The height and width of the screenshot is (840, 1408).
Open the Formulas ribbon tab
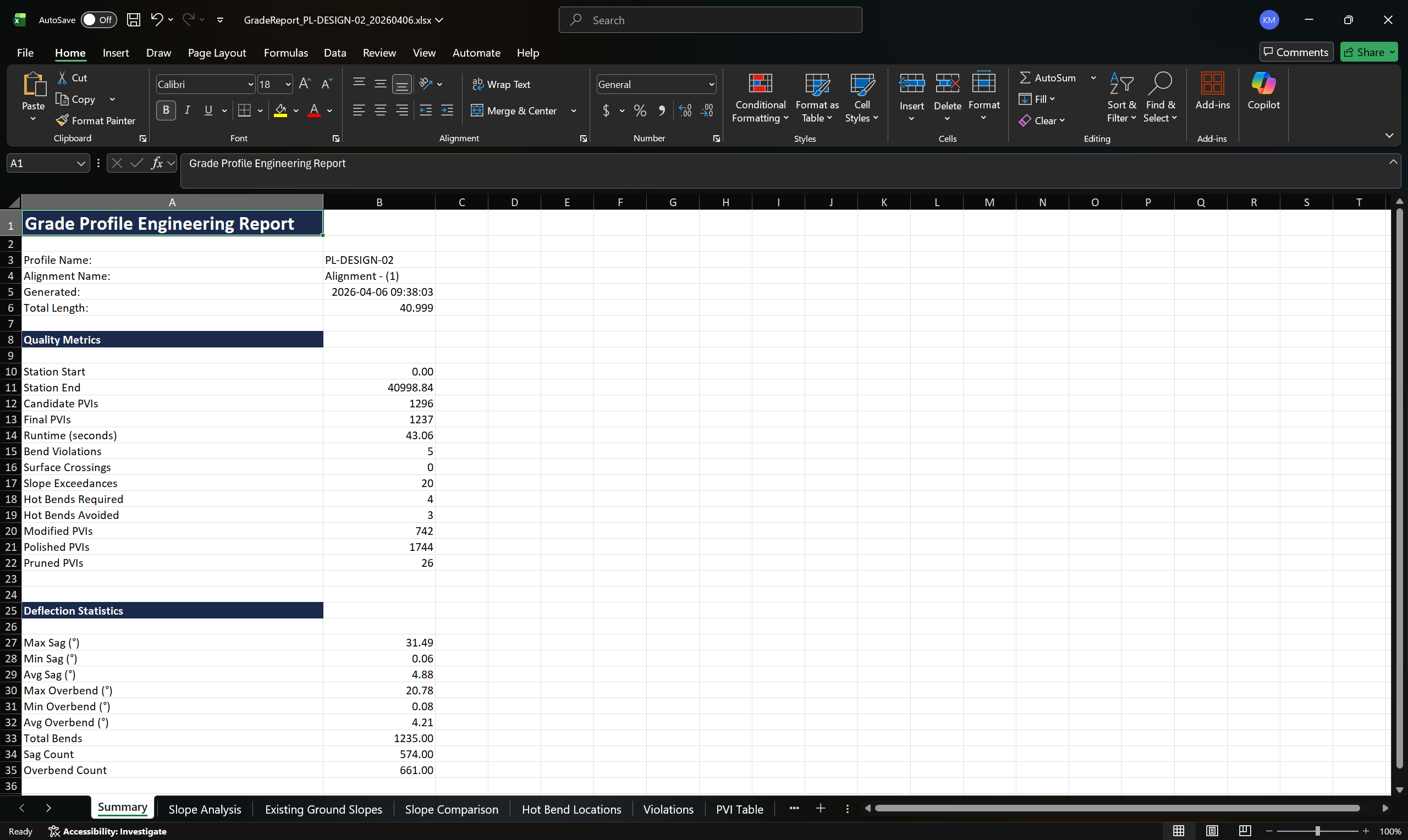pos(285,53)
